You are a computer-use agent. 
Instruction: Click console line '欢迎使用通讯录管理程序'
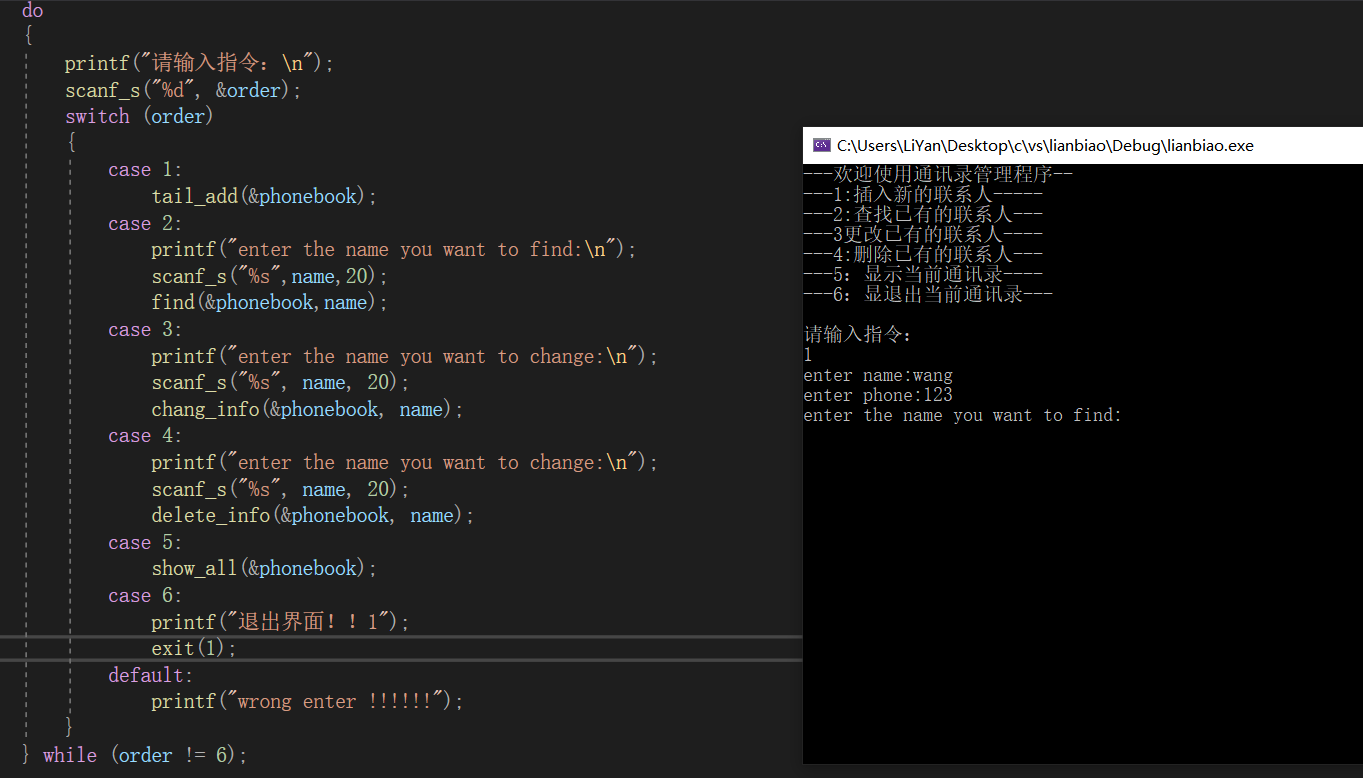[x=938, y=174]
